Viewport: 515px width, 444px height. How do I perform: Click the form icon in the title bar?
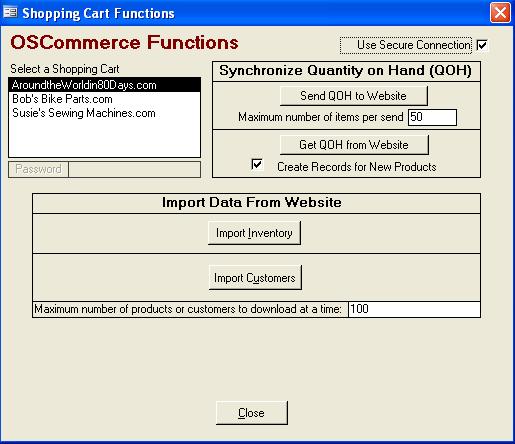click(x=10, y=13)
